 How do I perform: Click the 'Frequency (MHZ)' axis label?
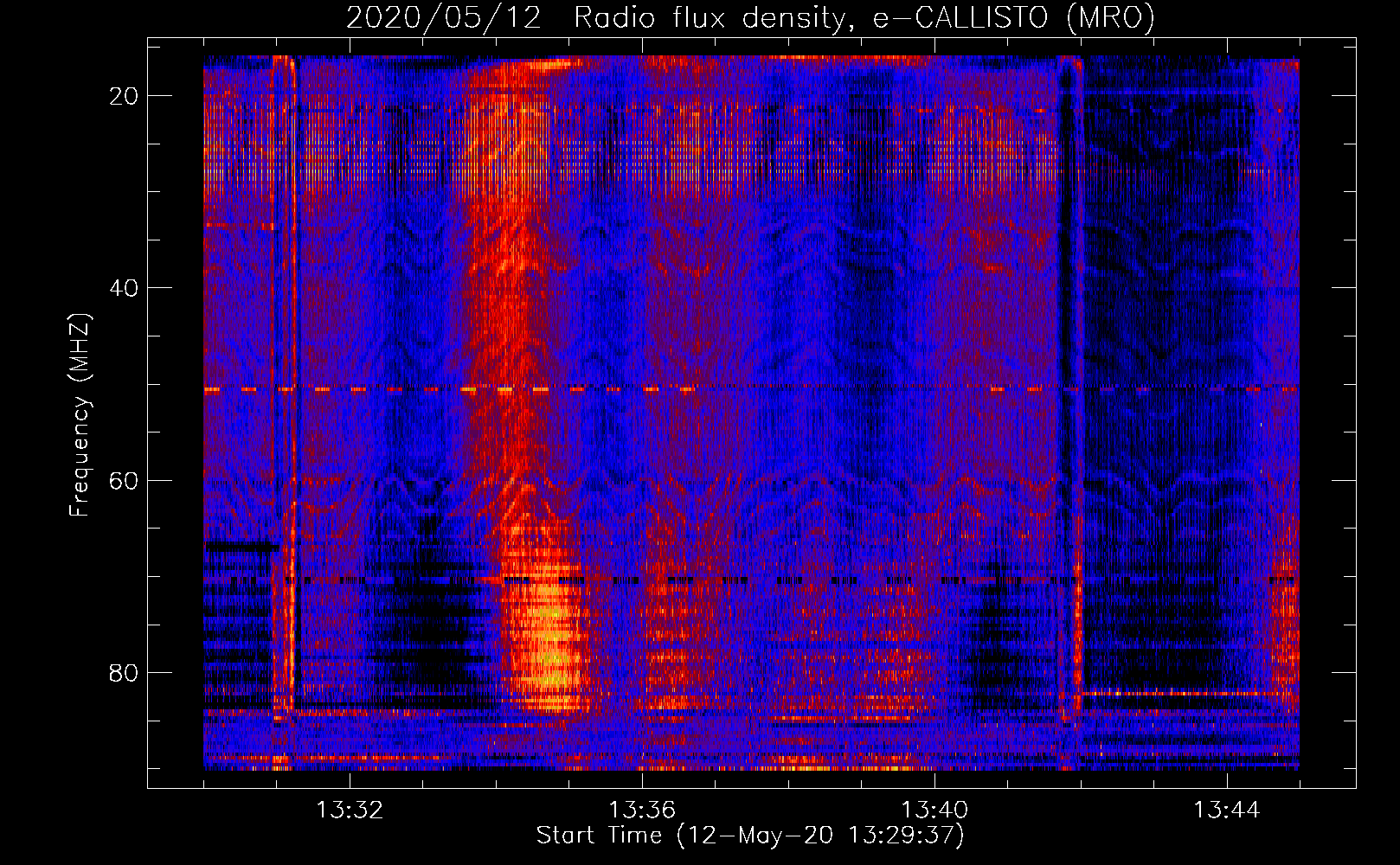[80, 414]
